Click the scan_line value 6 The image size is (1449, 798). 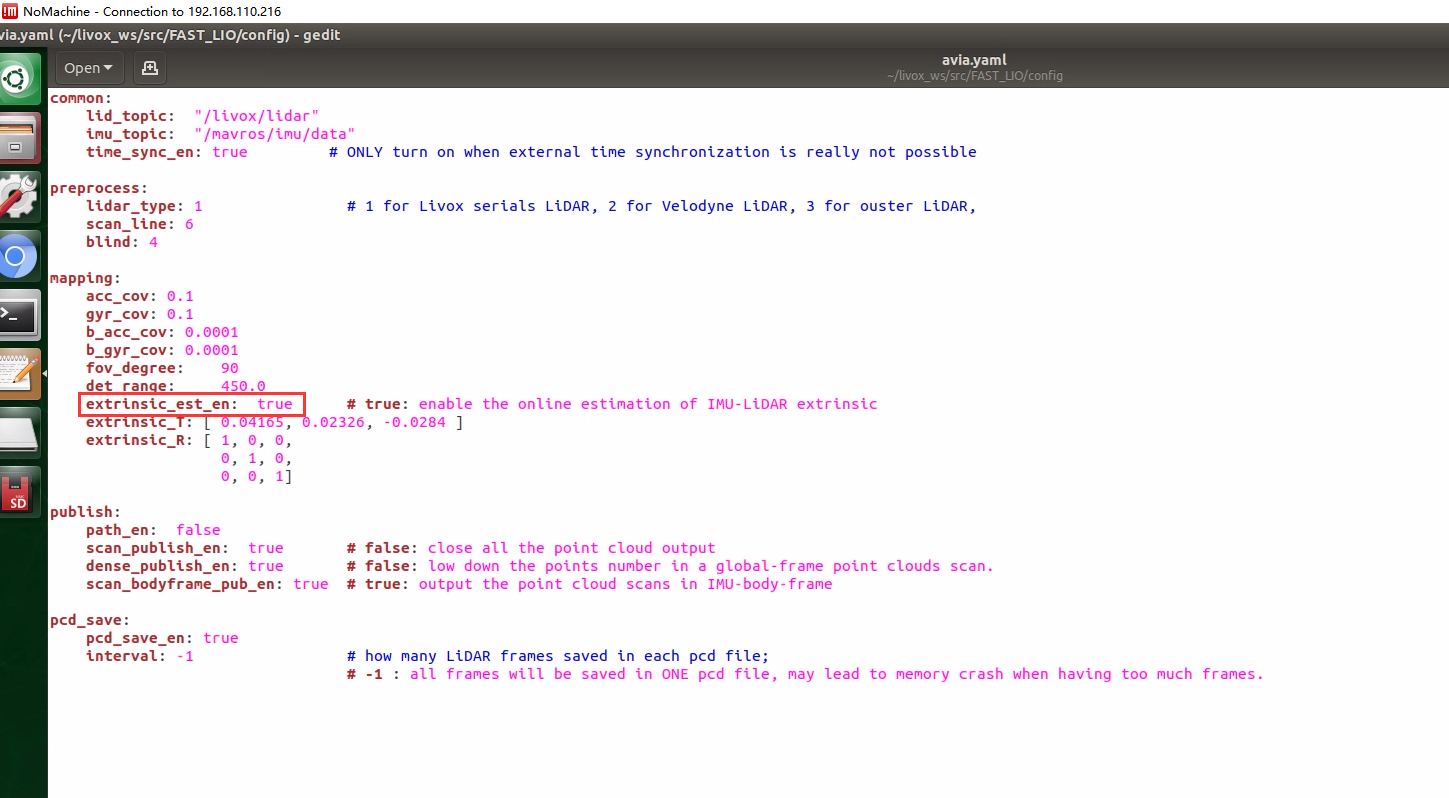point(189,224)
